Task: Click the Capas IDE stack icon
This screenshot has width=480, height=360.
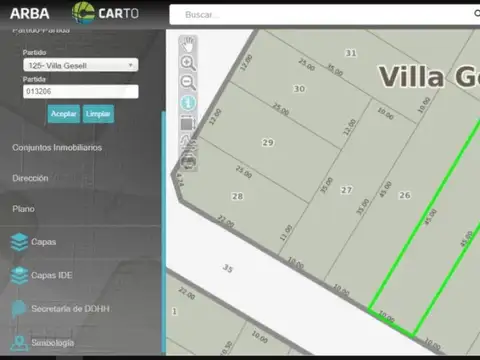Action: 19,275
